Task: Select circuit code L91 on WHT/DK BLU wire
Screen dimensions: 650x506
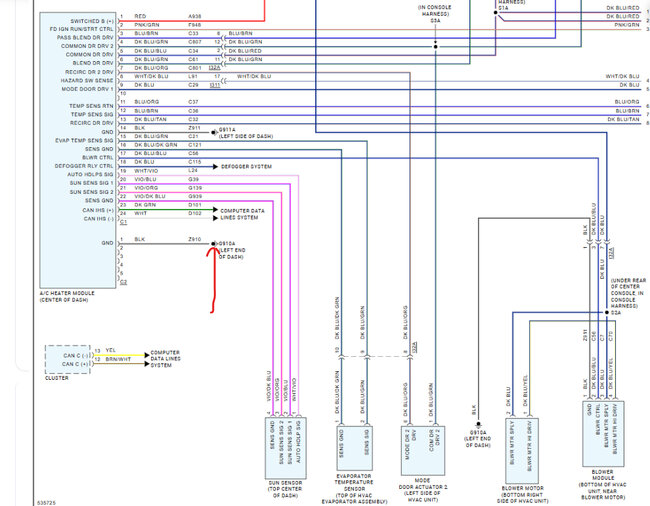Action: (x=193, y=77)
